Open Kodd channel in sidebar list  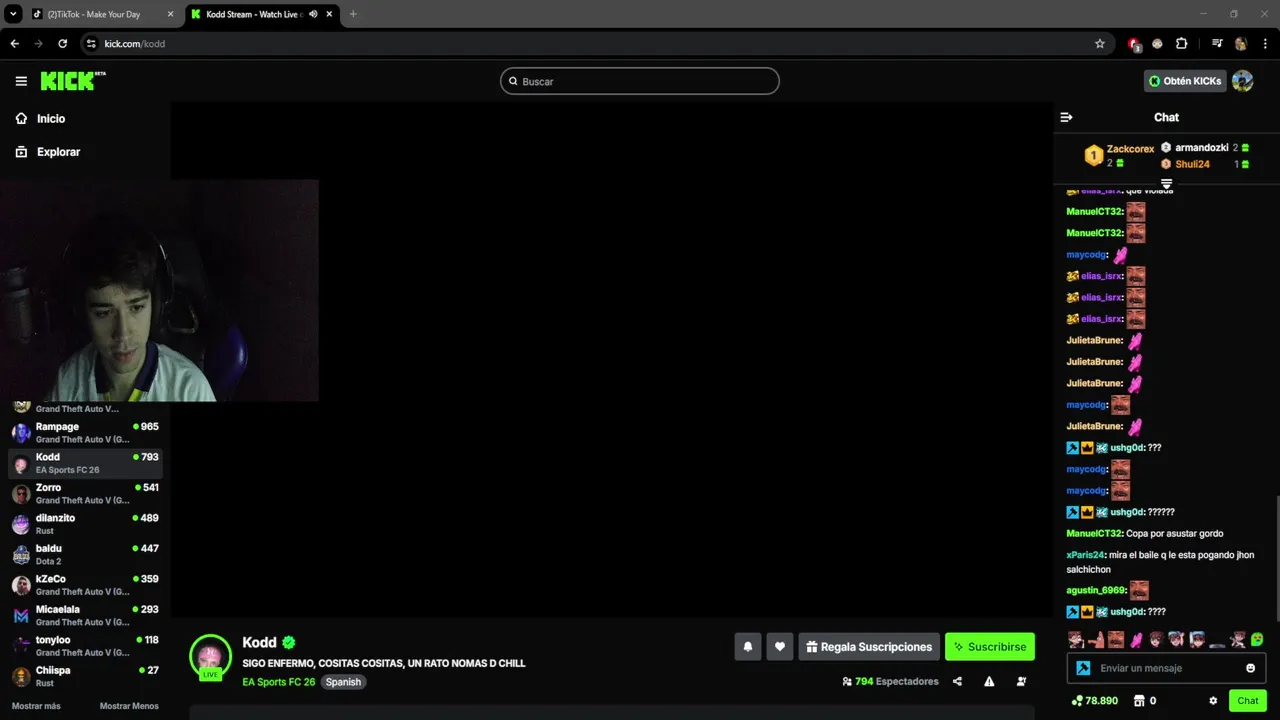pyautogui.click(x=85, y=463)
